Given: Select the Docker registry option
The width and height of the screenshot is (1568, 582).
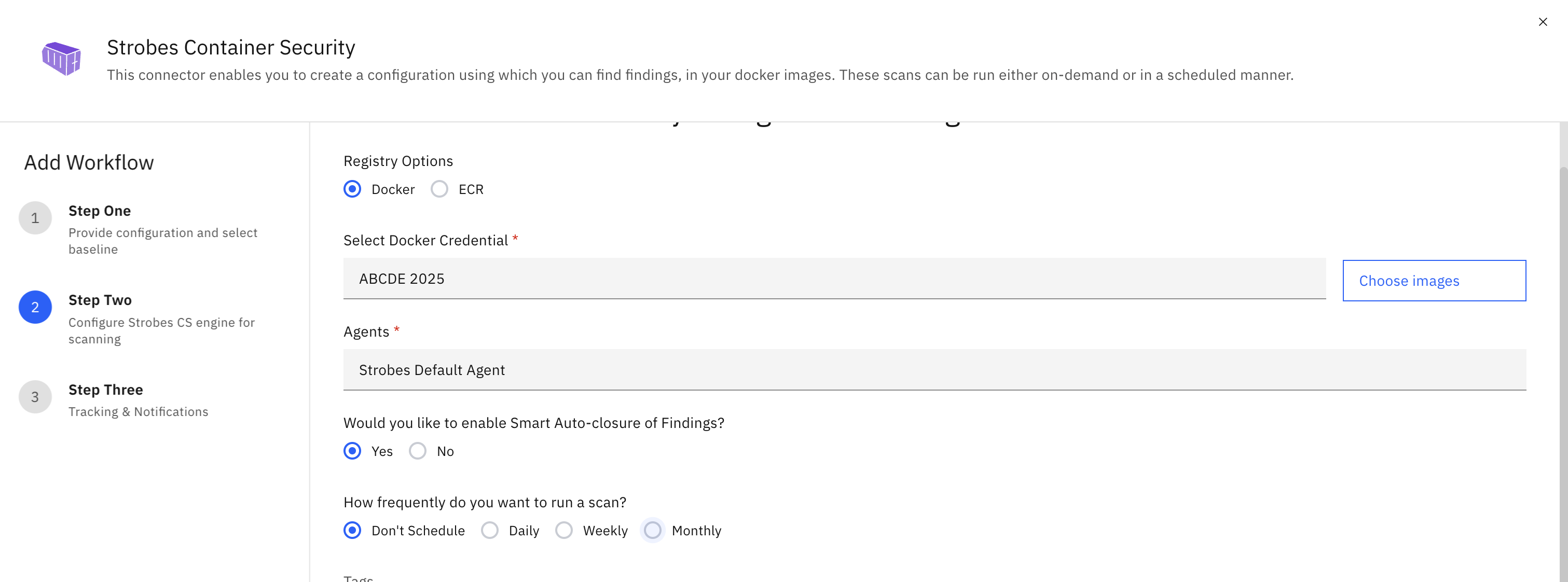Looking at the screenshot, I should [x=352, y=189].
